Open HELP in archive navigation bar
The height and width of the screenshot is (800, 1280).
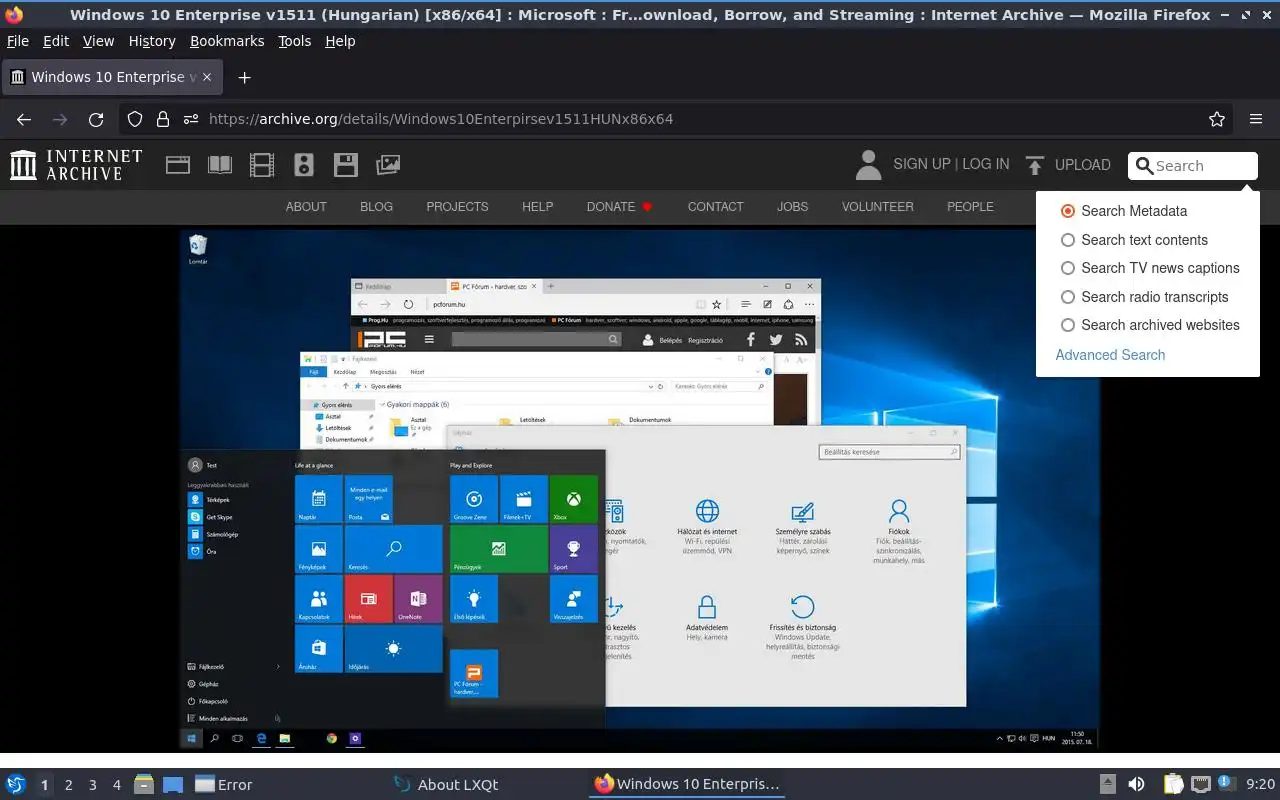537,207
